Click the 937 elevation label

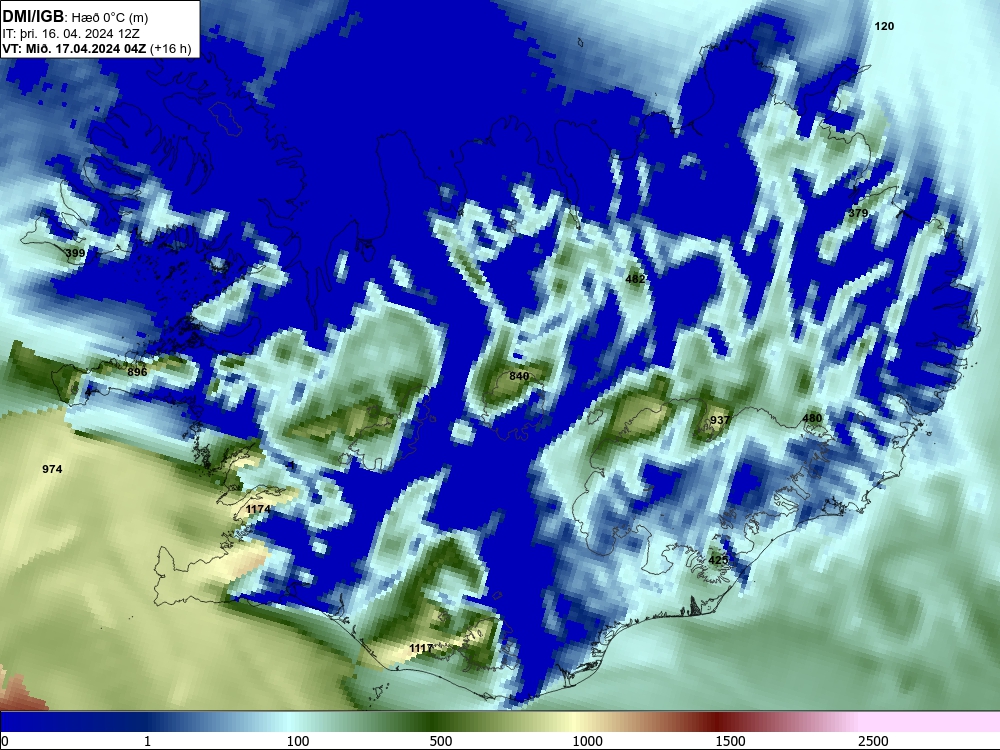tap(719, 420)
